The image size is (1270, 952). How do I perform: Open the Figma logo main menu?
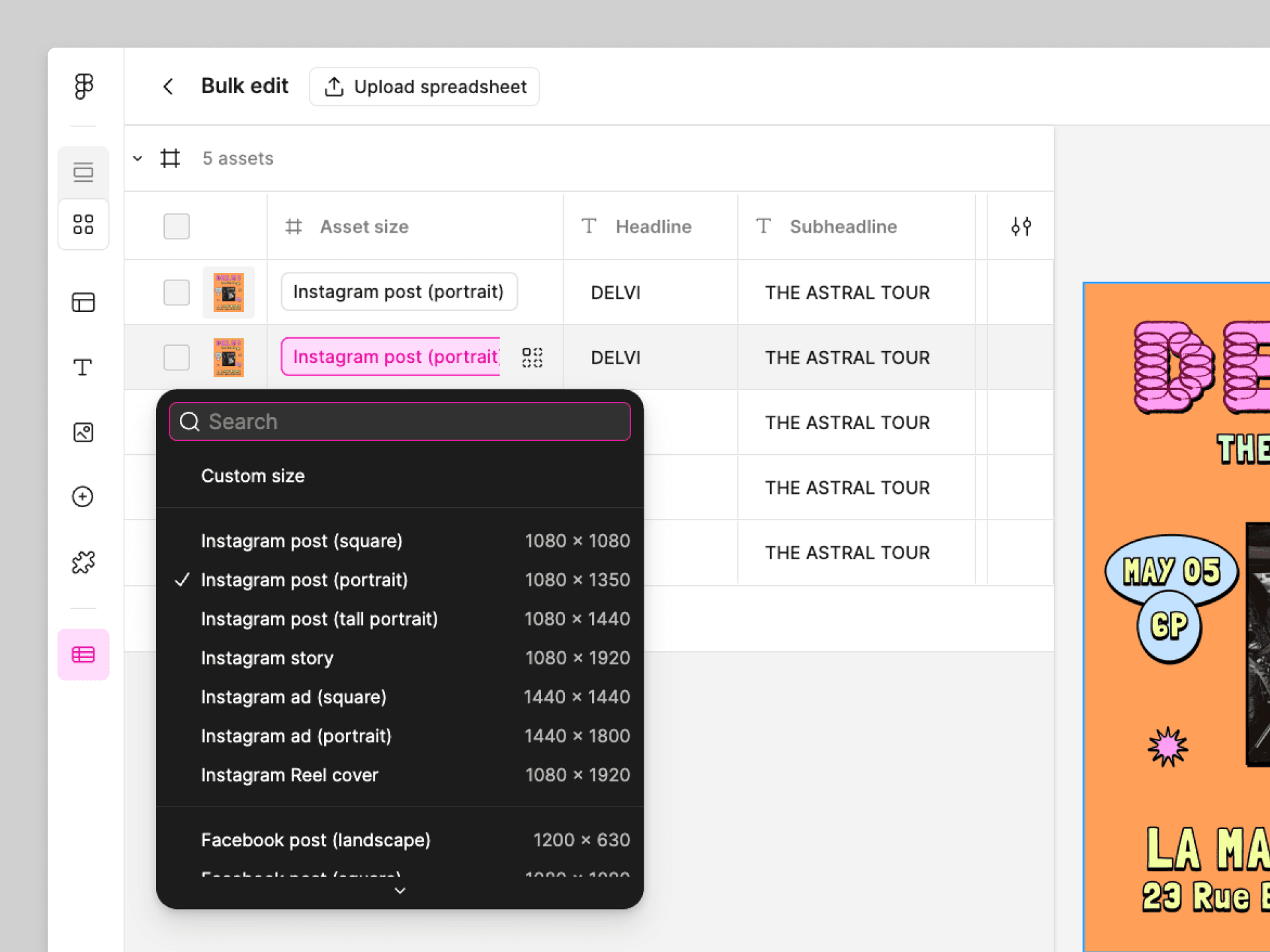tap(83, 86)
